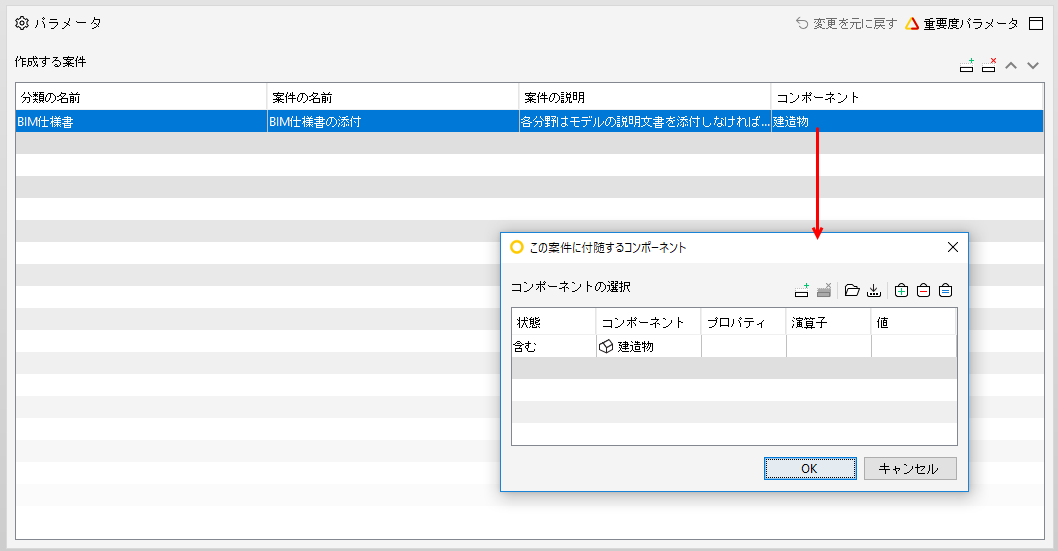Viewport: 1058px width, 551px height.
Task: Click the empty 演算子 cell for 建造物
Action: pyautogui.click(x=829, y=347)
